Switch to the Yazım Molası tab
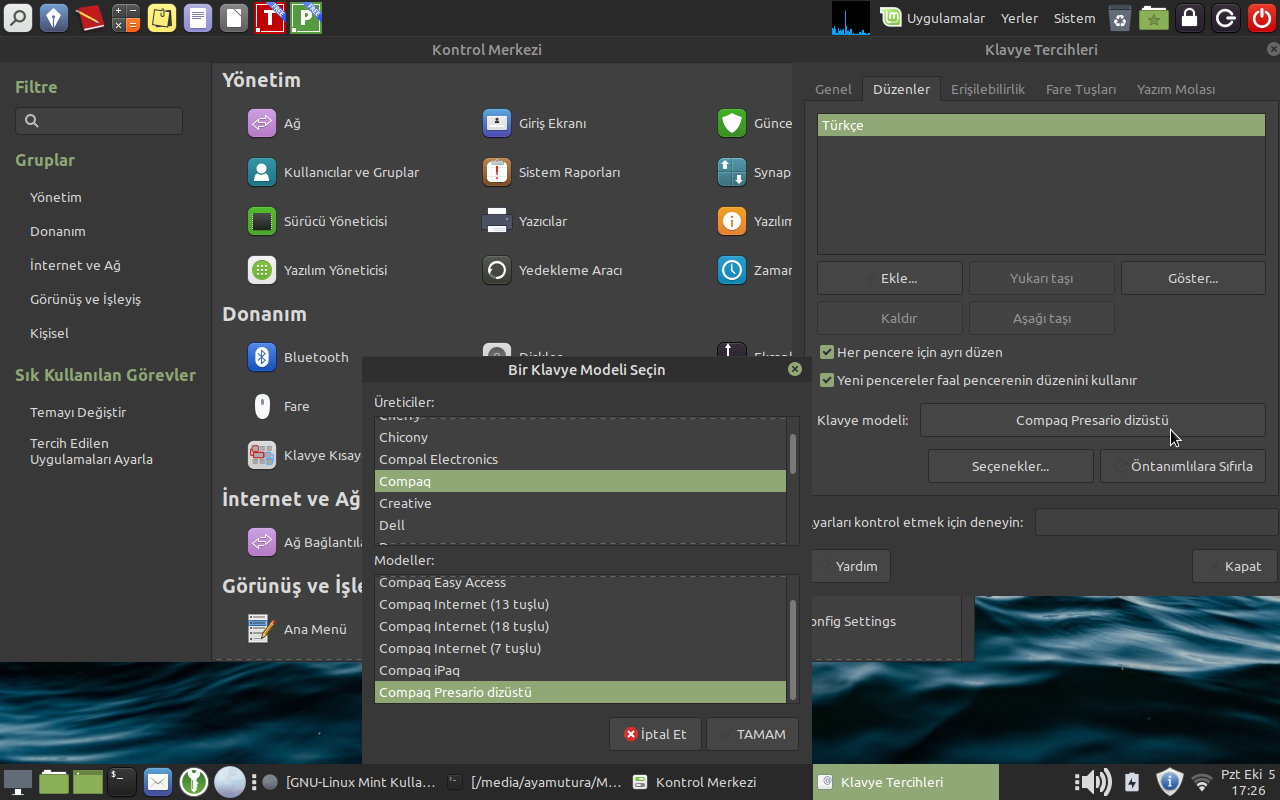Screen dimensions: 1280x800 point(1176,89)
